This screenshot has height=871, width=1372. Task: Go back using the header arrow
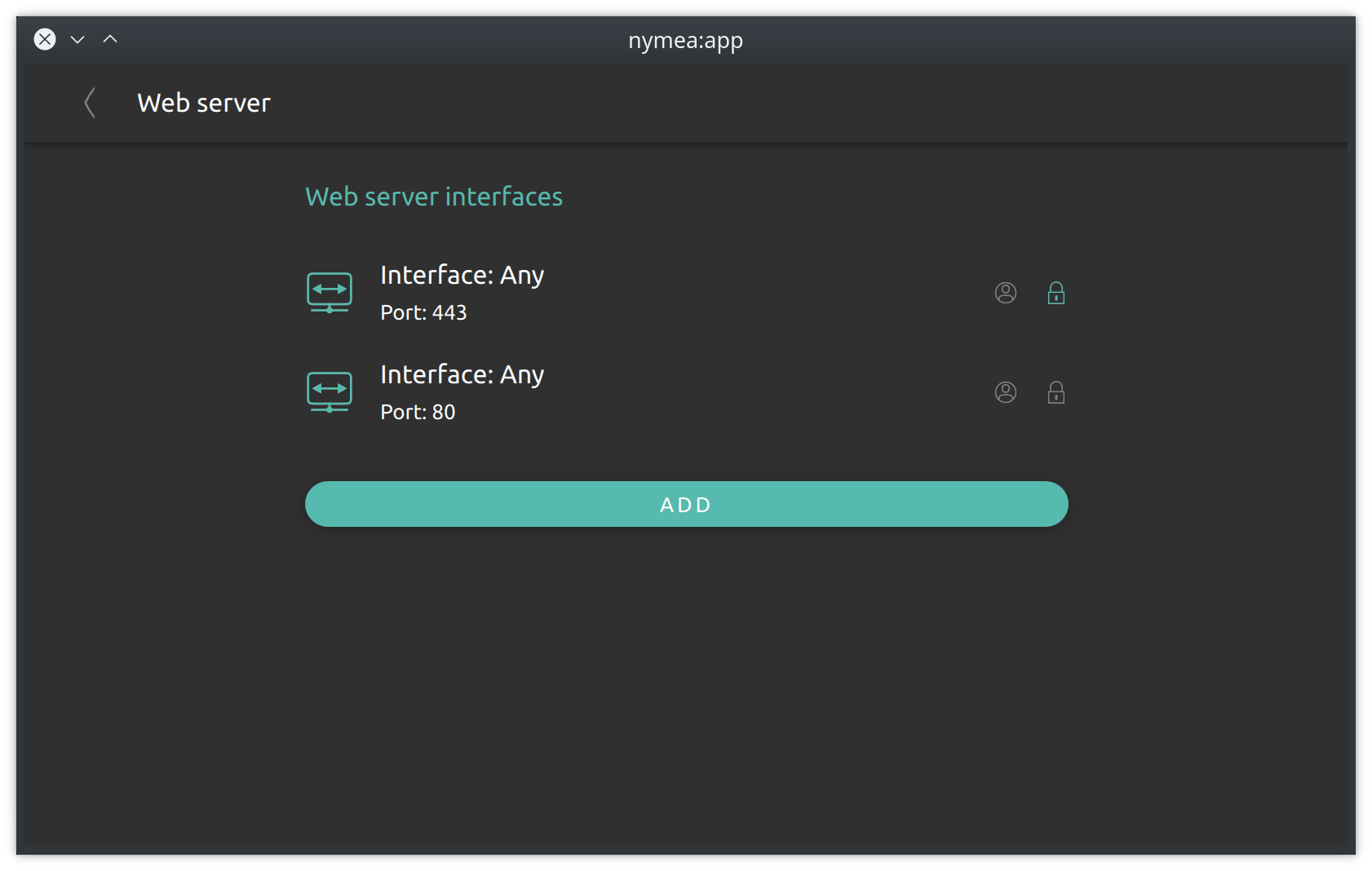point(90,103)
